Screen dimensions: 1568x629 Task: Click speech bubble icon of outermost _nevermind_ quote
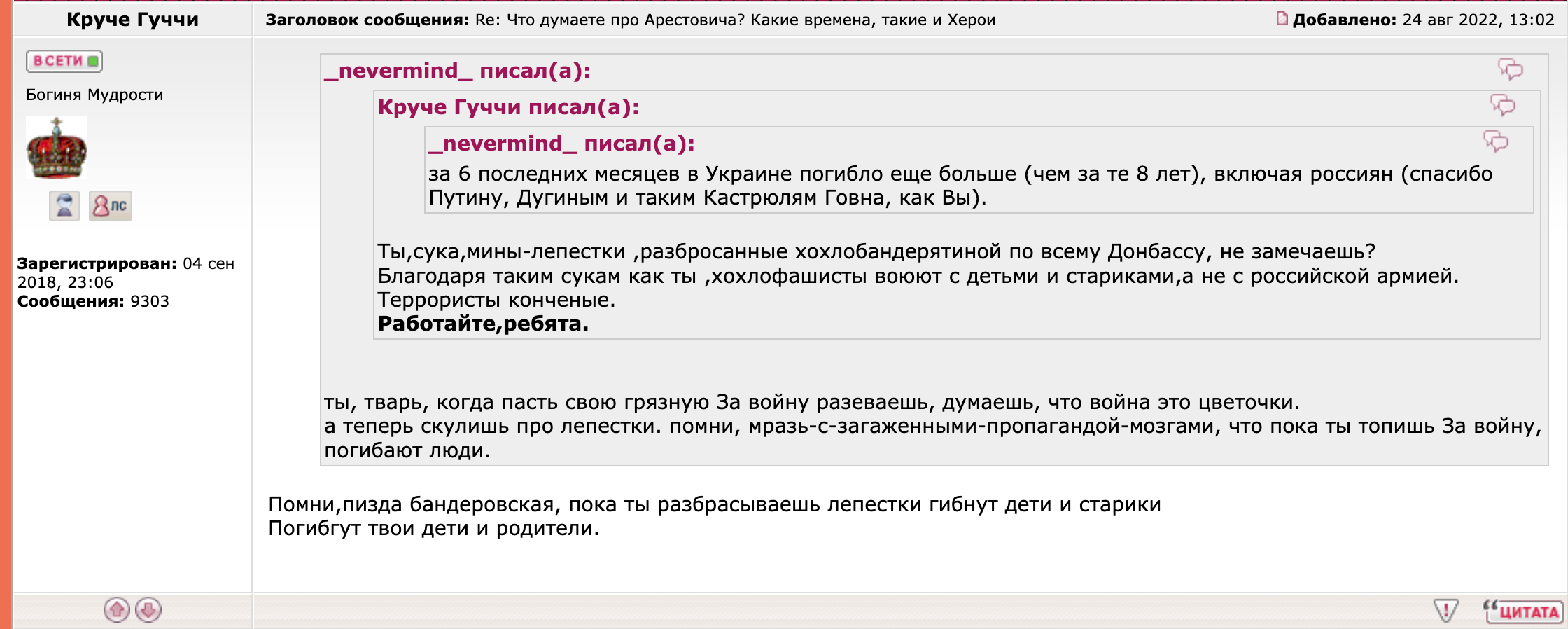click(1510, 69)
